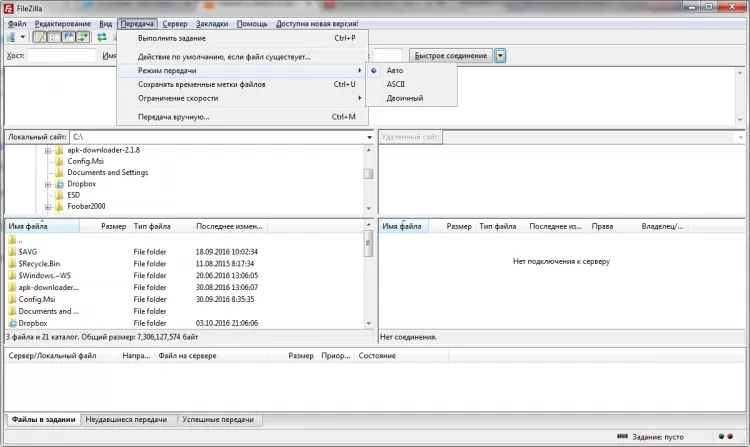Select the apk-downloader... row in file list

coord(184,287)
